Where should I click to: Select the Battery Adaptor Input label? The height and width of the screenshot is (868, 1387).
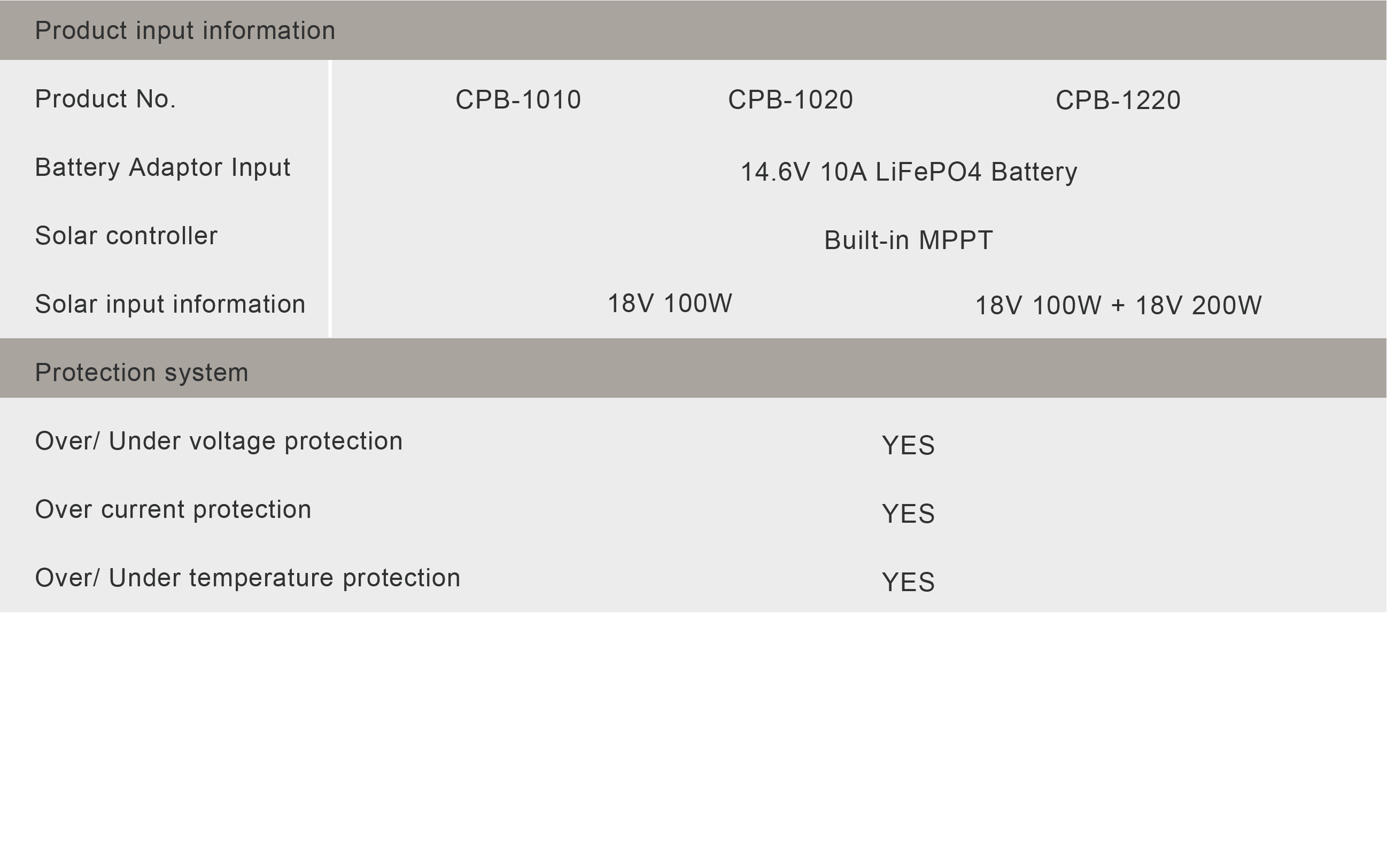162,168
